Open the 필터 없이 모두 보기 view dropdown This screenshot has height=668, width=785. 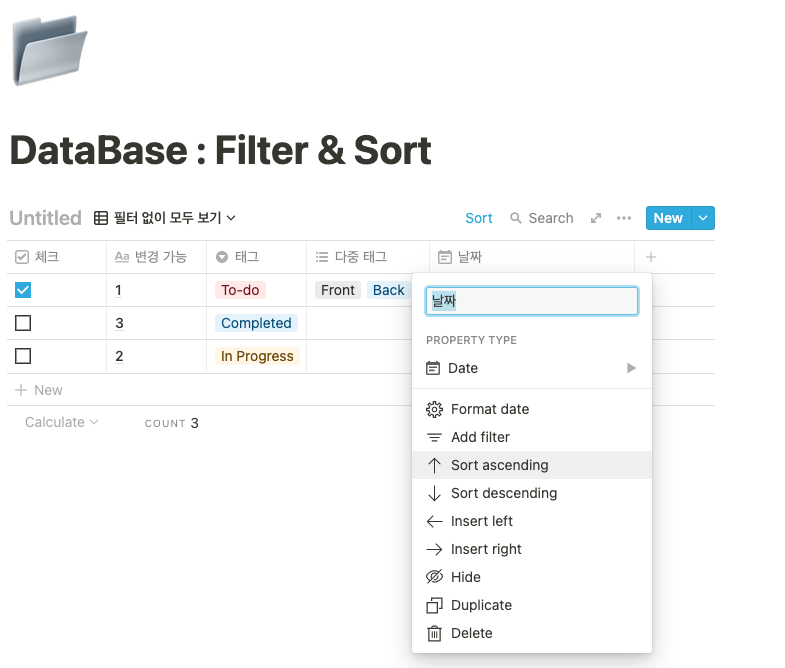(165, 218)
